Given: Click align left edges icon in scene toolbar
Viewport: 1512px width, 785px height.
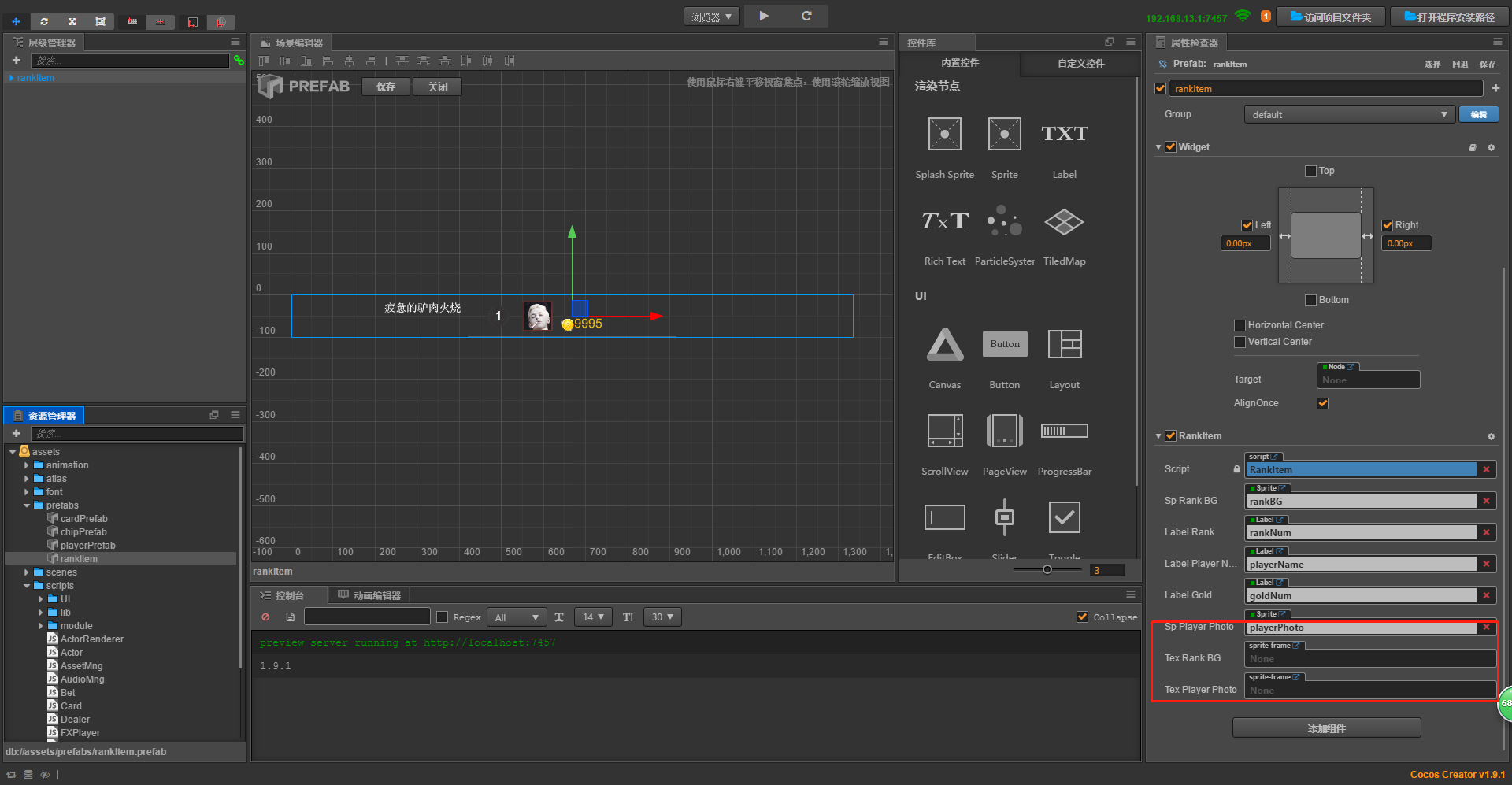Looking at the screenshot, I should [328, 61].
